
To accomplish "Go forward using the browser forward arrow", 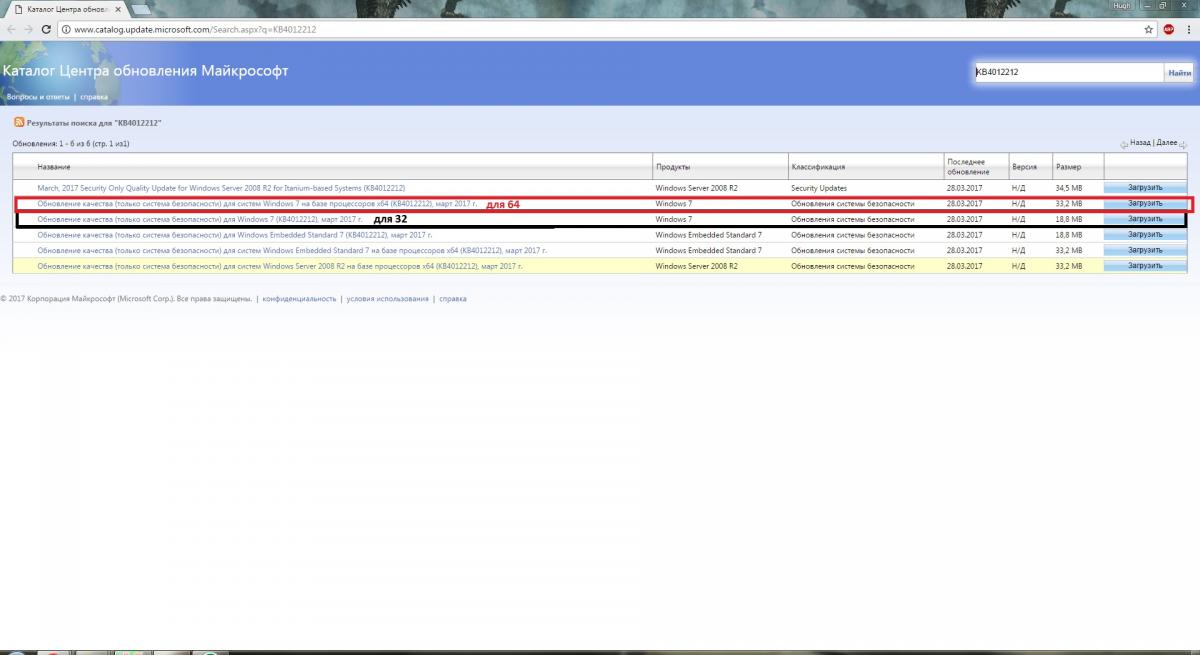I will tap(29, 29).
